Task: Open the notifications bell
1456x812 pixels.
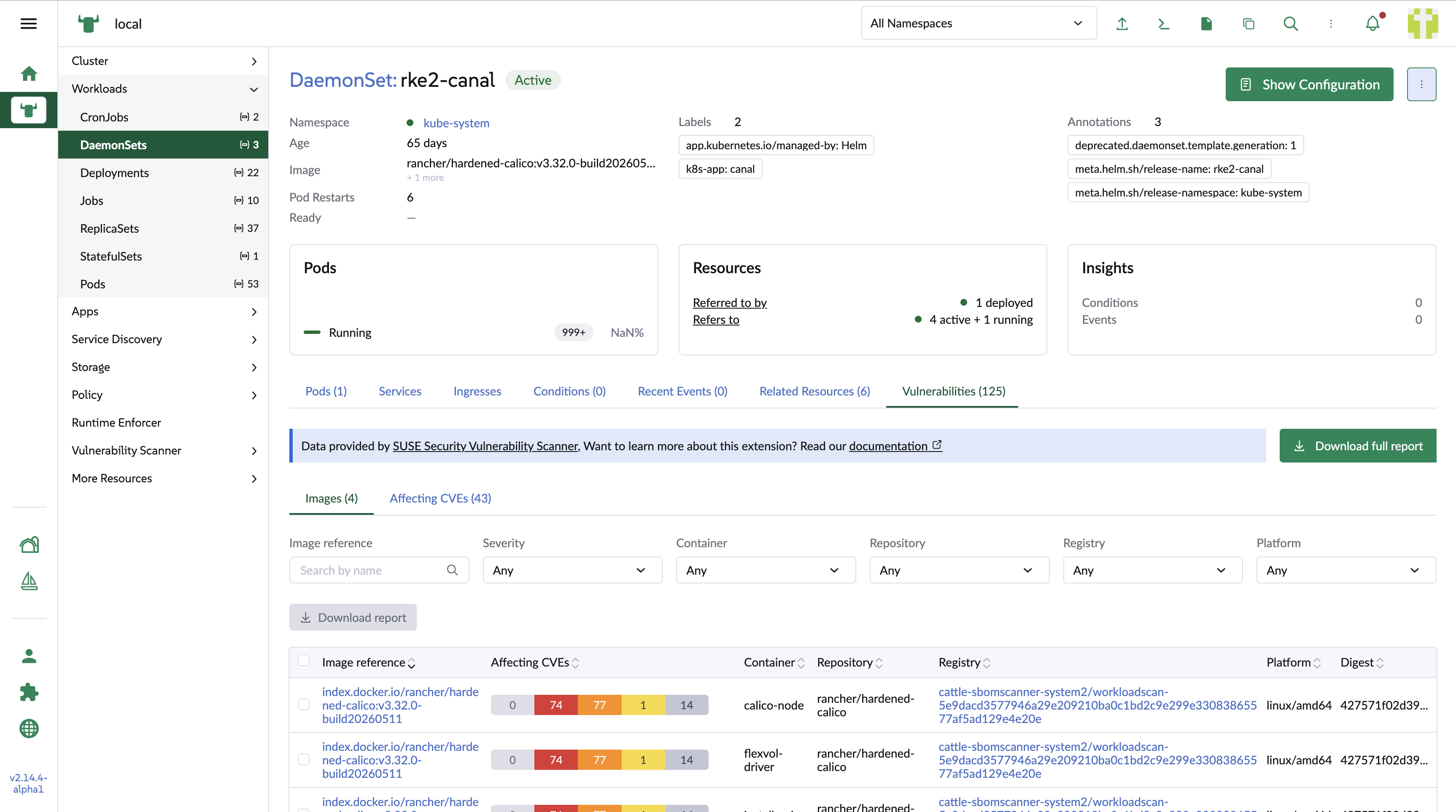Action: click(1373, 24)
